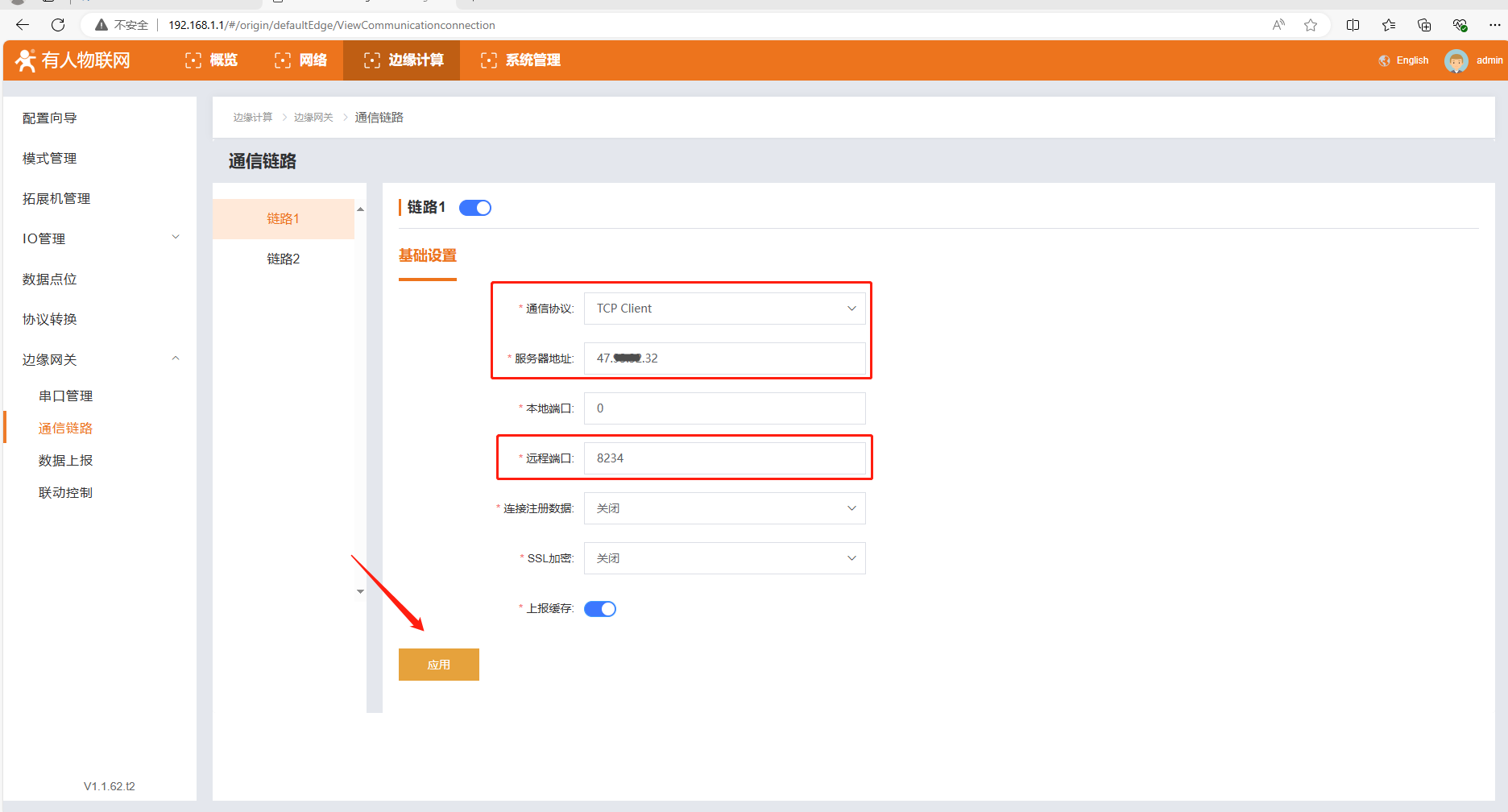
Task: Click the favorites star icon in address bar
Action: pyautogui.click(x=1311, y=25)
